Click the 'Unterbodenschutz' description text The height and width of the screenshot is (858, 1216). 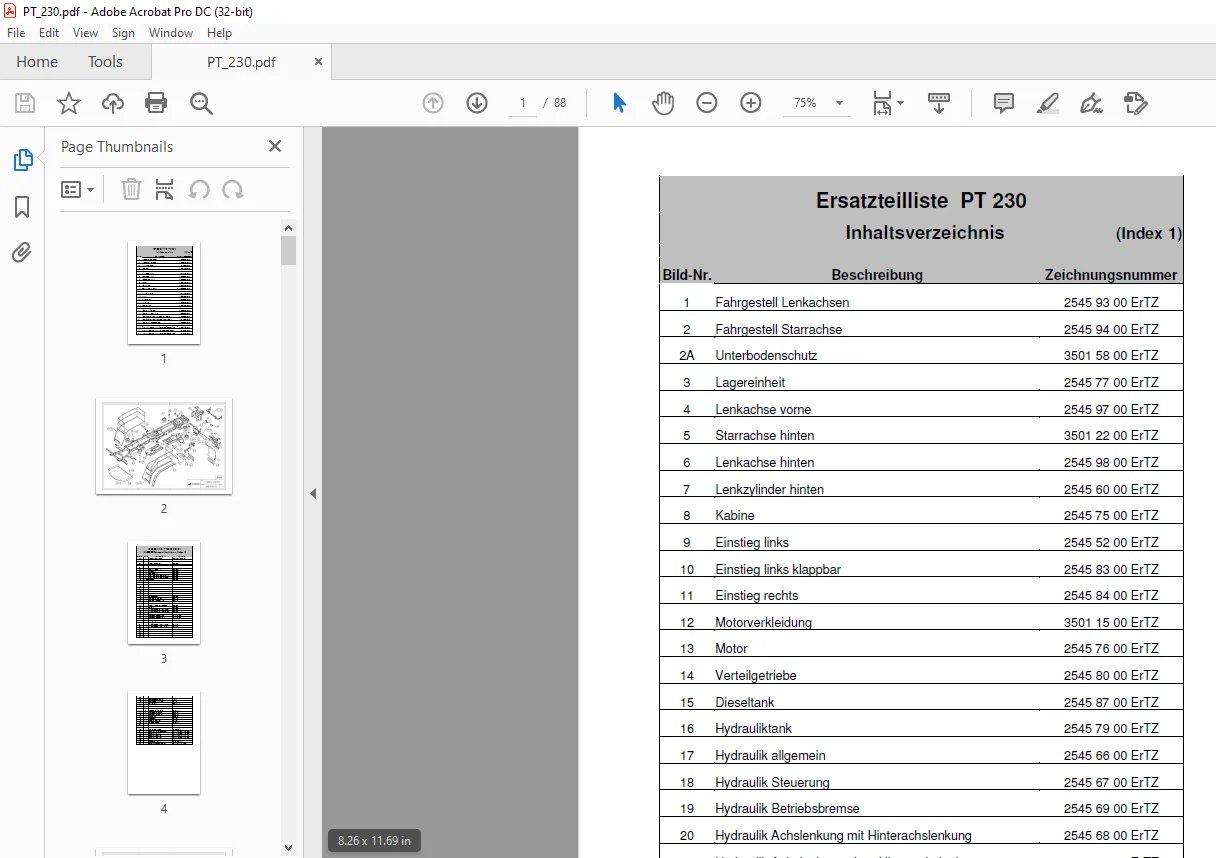click(x=766, y=356)
